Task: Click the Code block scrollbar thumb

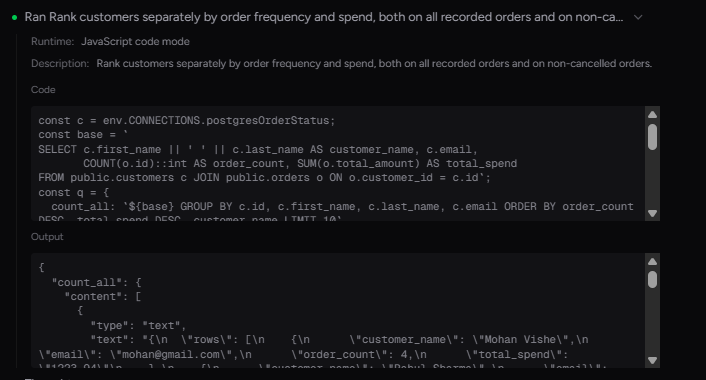Action: click(x=652, y=137)
